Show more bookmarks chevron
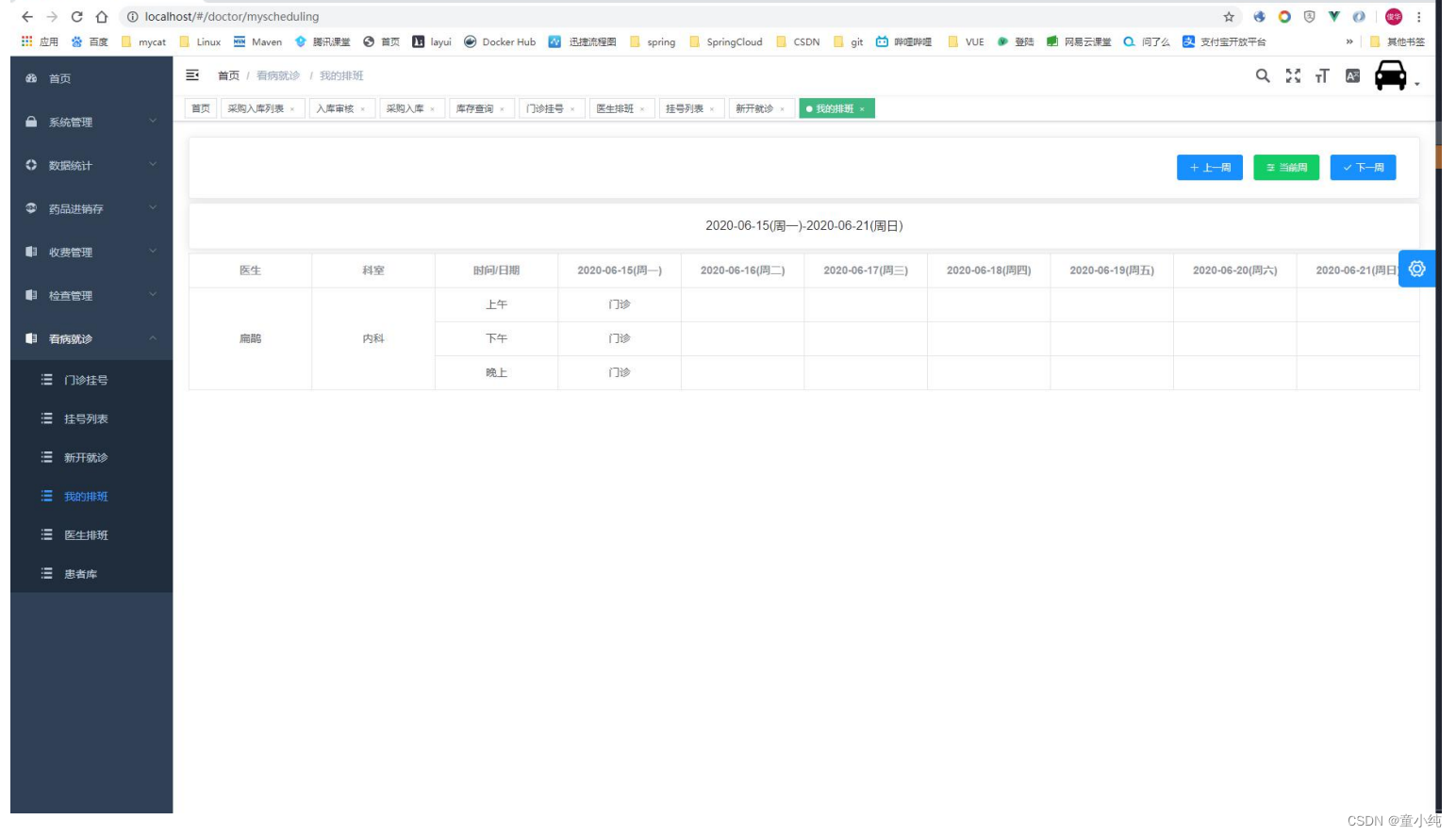1456x836 pixels. click(1349, 41)
